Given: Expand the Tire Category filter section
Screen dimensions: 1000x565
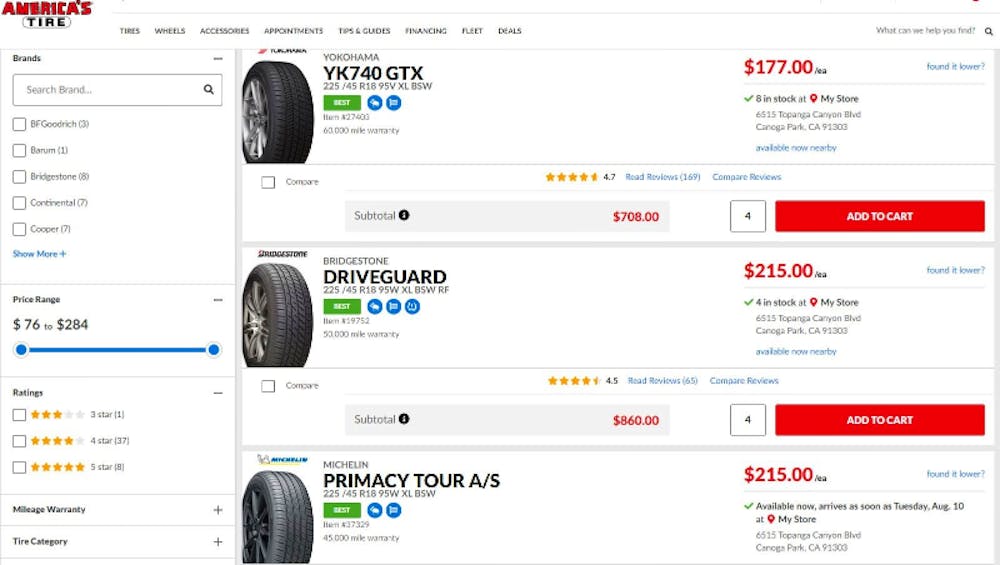Looking at the screenshot, I should click(218, 542).
